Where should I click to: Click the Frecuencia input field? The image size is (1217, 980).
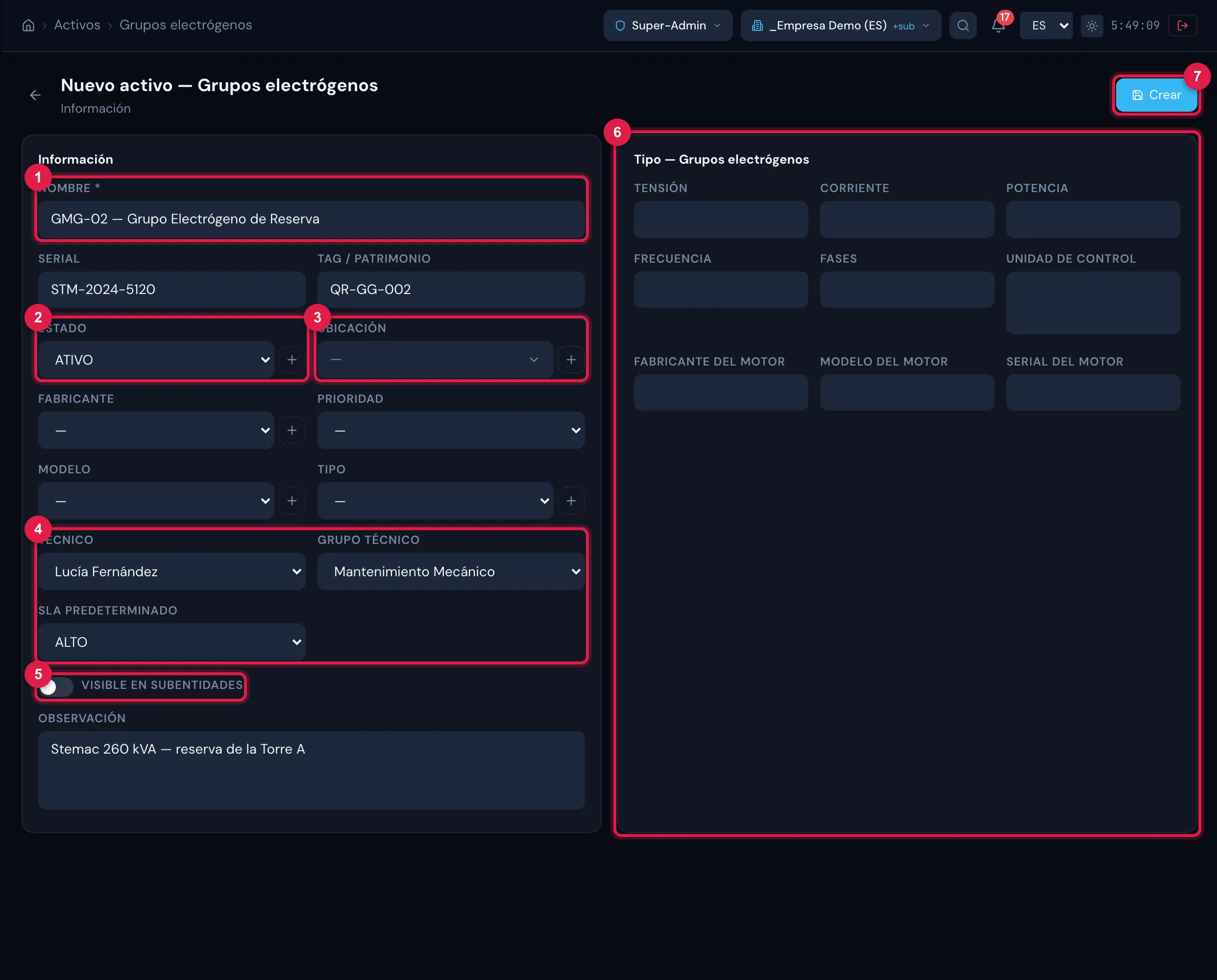(x=721, y=289)
